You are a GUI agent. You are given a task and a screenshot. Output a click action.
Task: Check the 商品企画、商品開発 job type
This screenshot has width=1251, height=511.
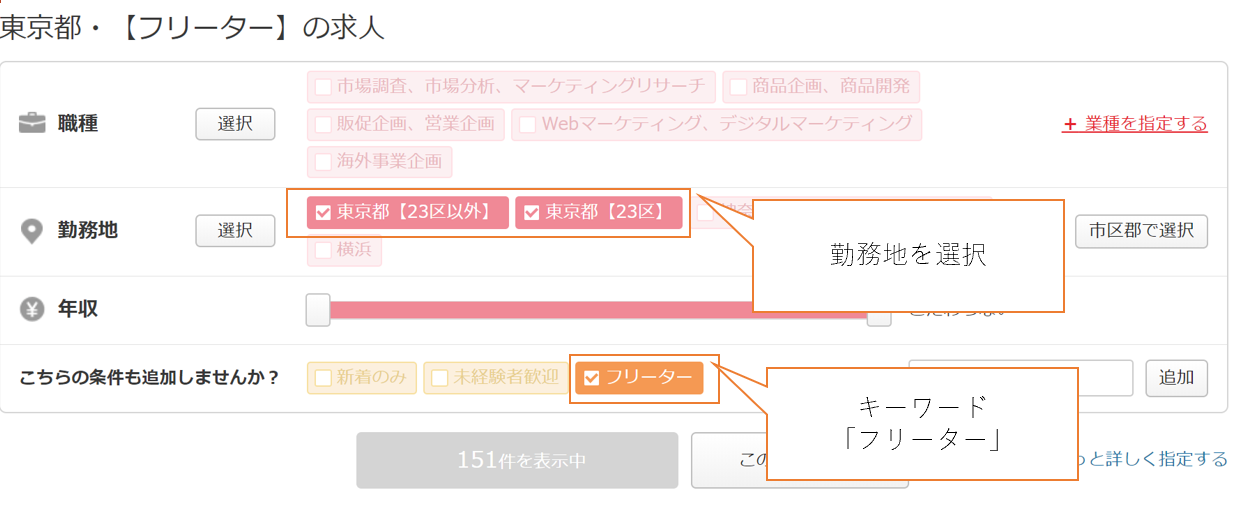738,87
